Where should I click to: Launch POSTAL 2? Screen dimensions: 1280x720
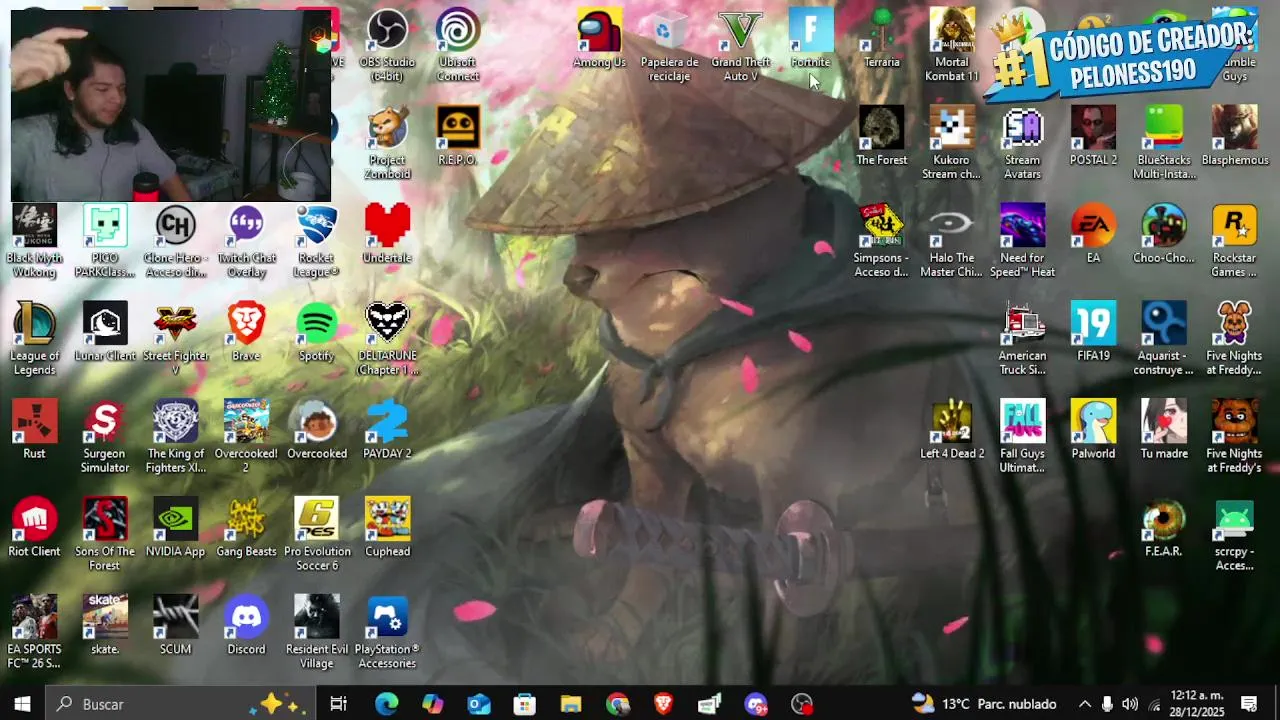pyautogui.click(x=1093, y=137)
